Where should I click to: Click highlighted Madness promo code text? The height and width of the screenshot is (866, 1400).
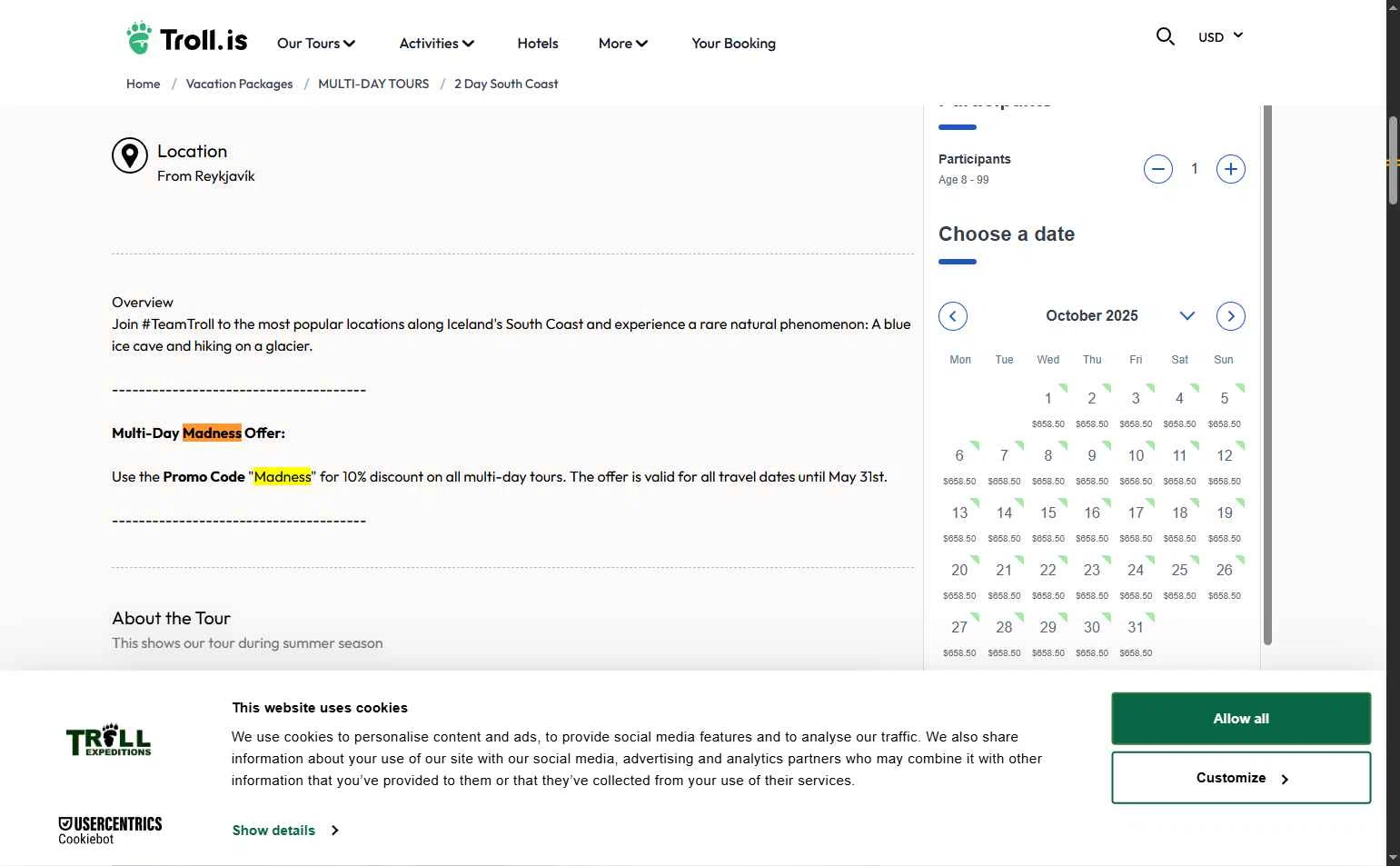point(283,477)
